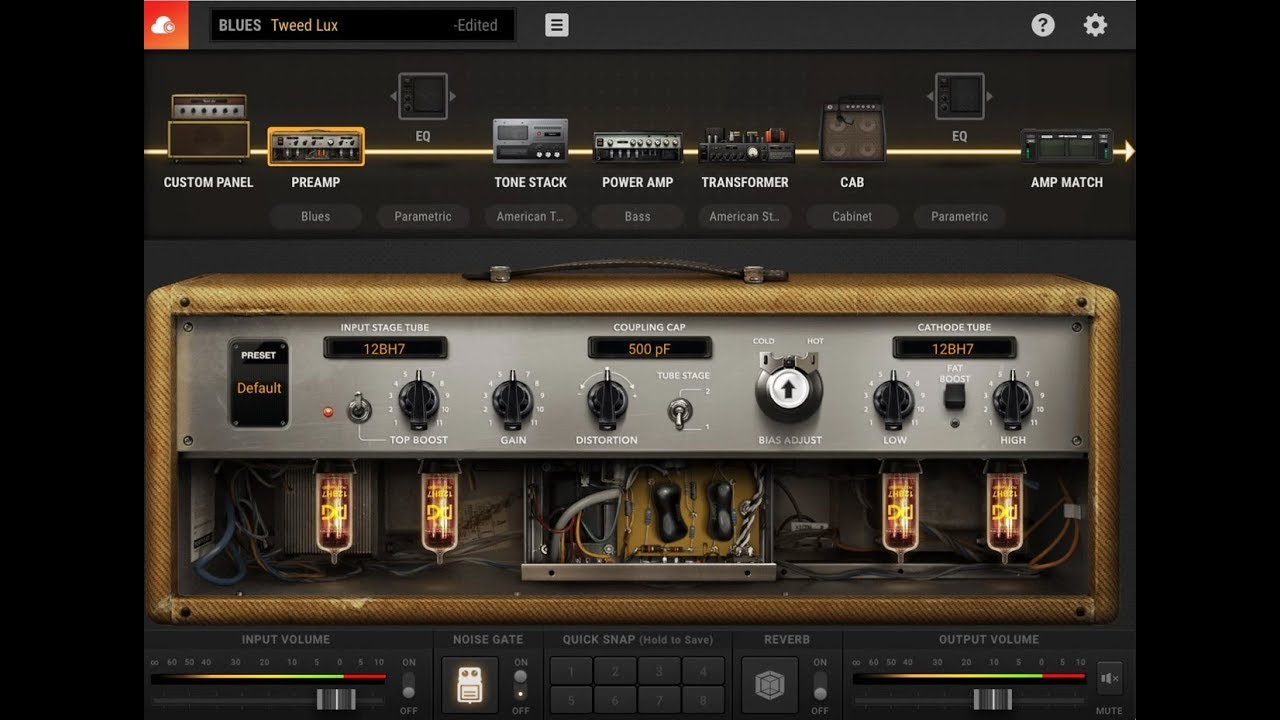Open the first Parametric EQ type dropdown
Viewport: 1280px width, 720px height.
pyautogui.click(x=423, y=216)
